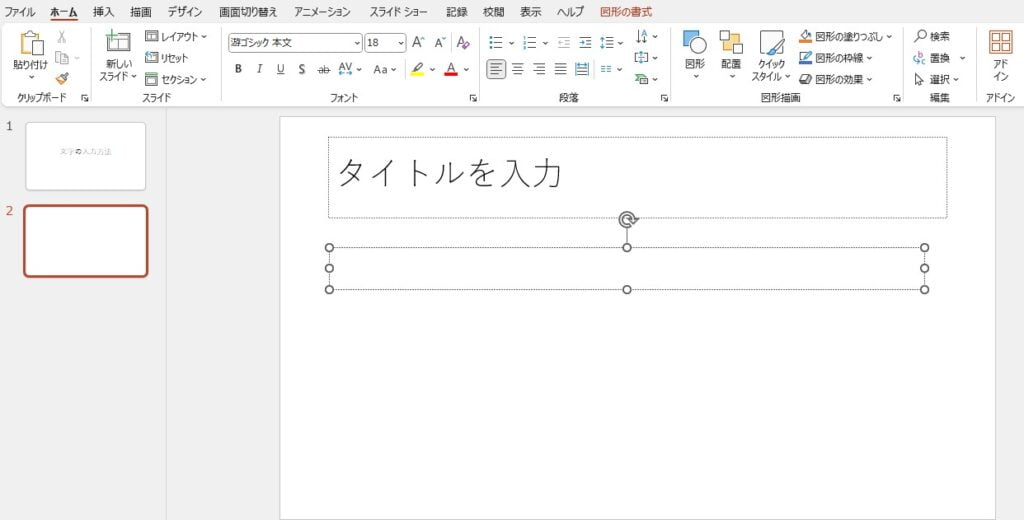Screen dimensions: 1024x520
Task: Open the Font group dialog launcher
Action: (473, 98)
